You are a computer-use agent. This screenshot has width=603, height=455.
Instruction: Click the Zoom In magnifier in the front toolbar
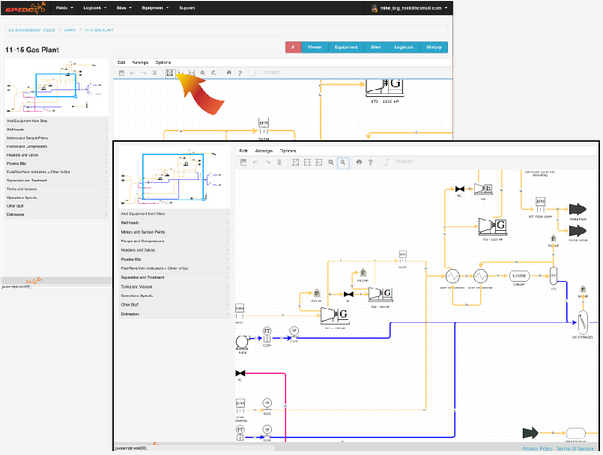331,163
